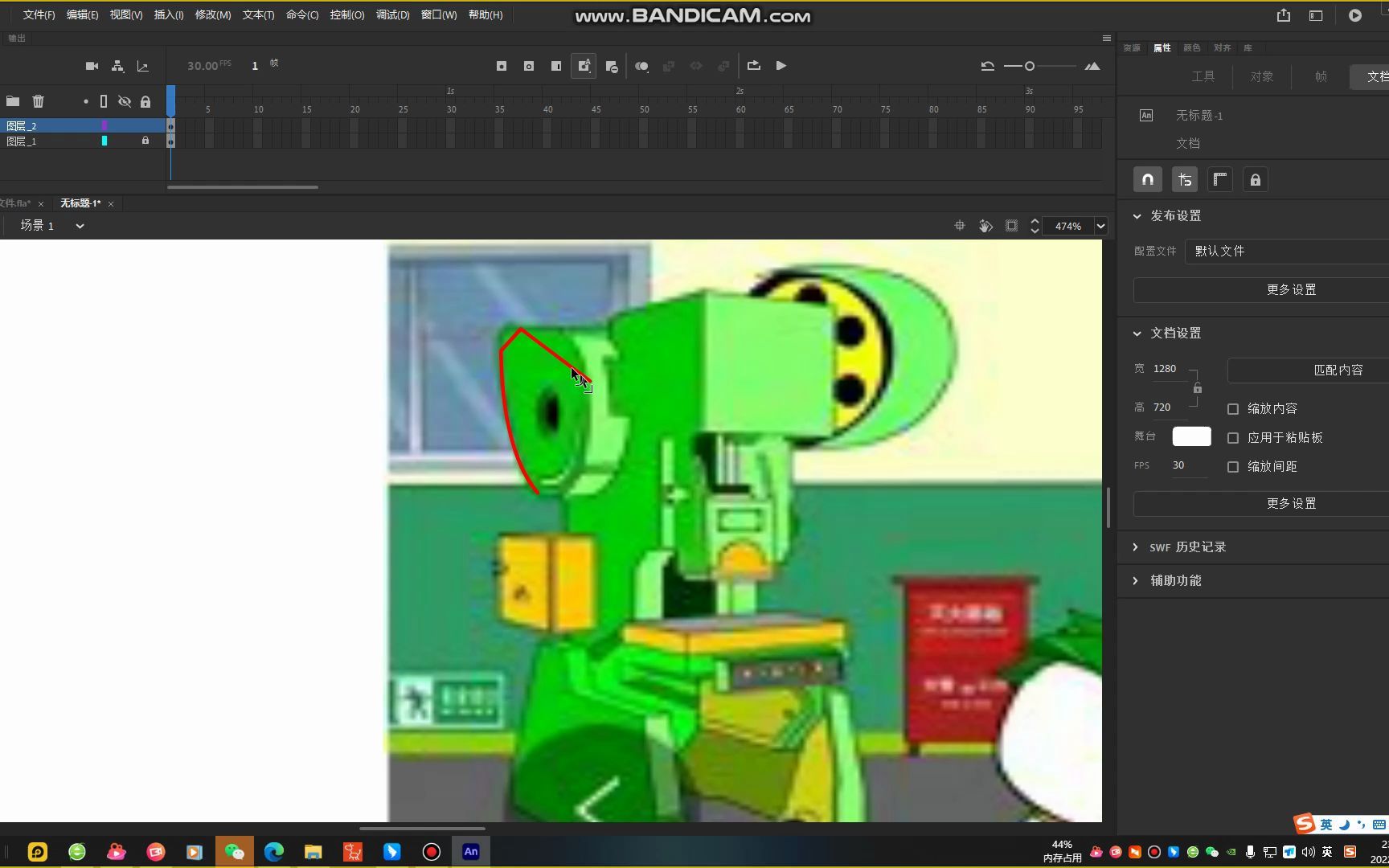1389x868 pixels.
Task: Click the 图层_2 purple outline color swatch
Action: [104, 125]
